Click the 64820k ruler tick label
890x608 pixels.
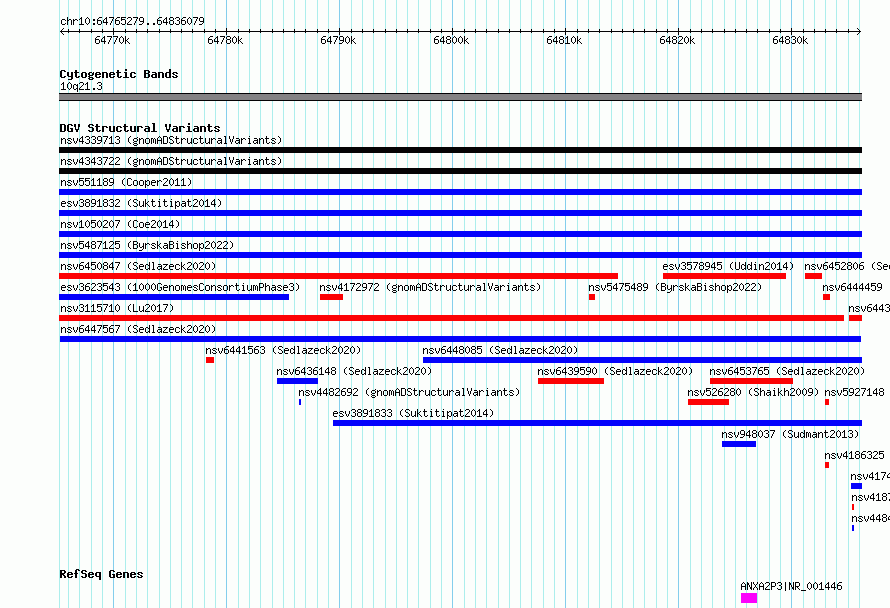pyautogui.click(x=677, y=40)
